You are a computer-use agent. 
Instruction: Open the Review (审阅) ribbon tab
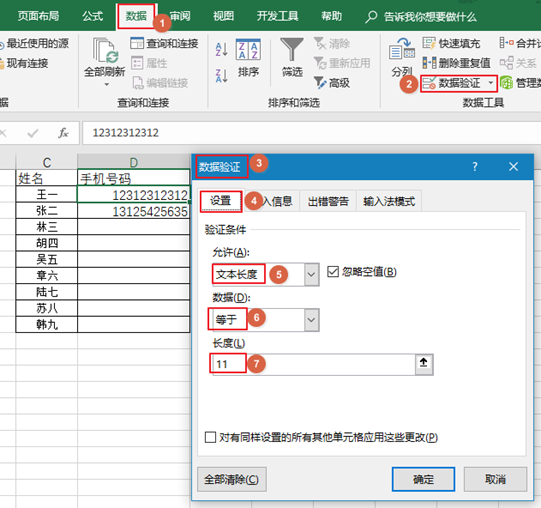coord(180,16)
